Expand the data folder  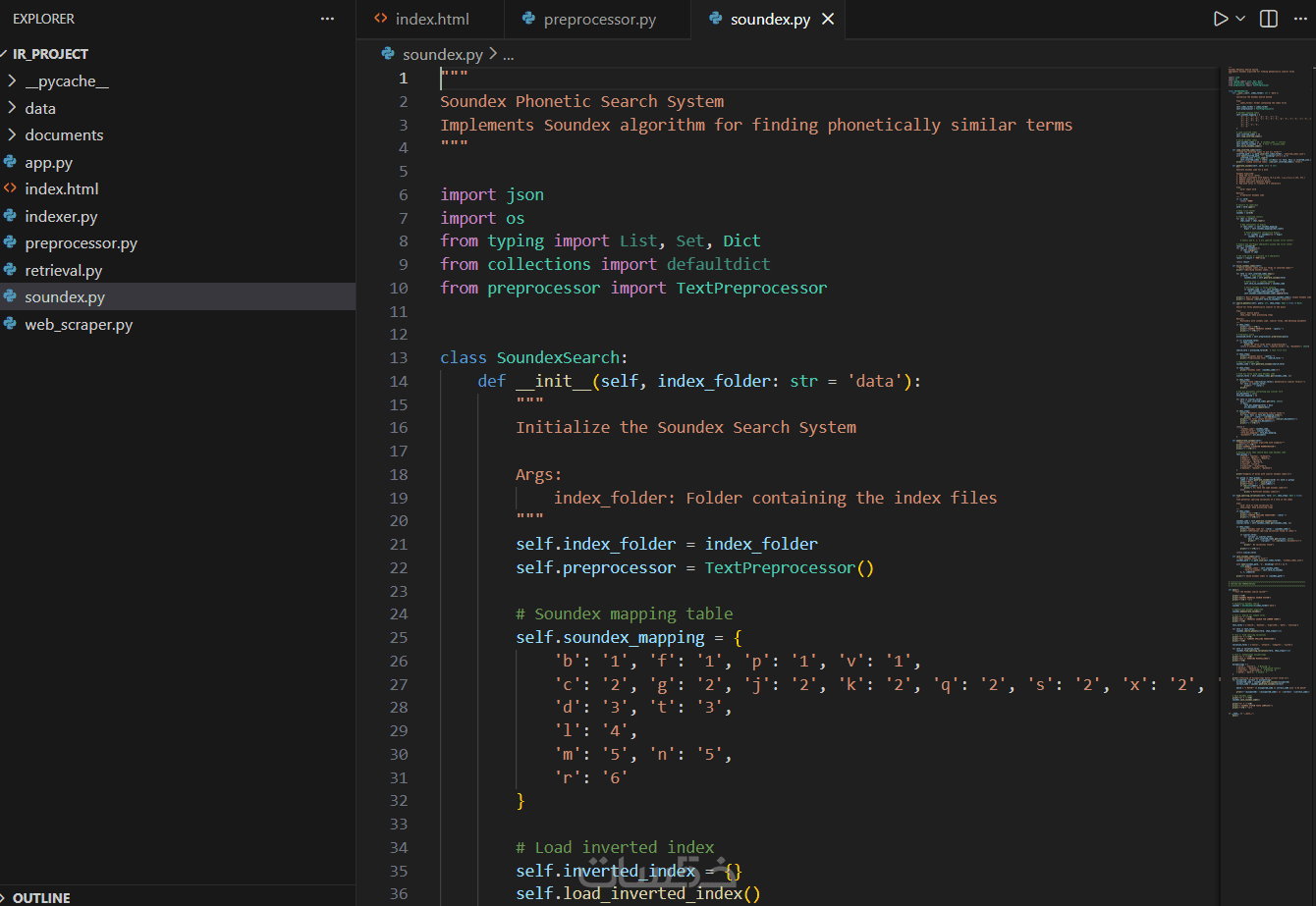tap(40, 108)
